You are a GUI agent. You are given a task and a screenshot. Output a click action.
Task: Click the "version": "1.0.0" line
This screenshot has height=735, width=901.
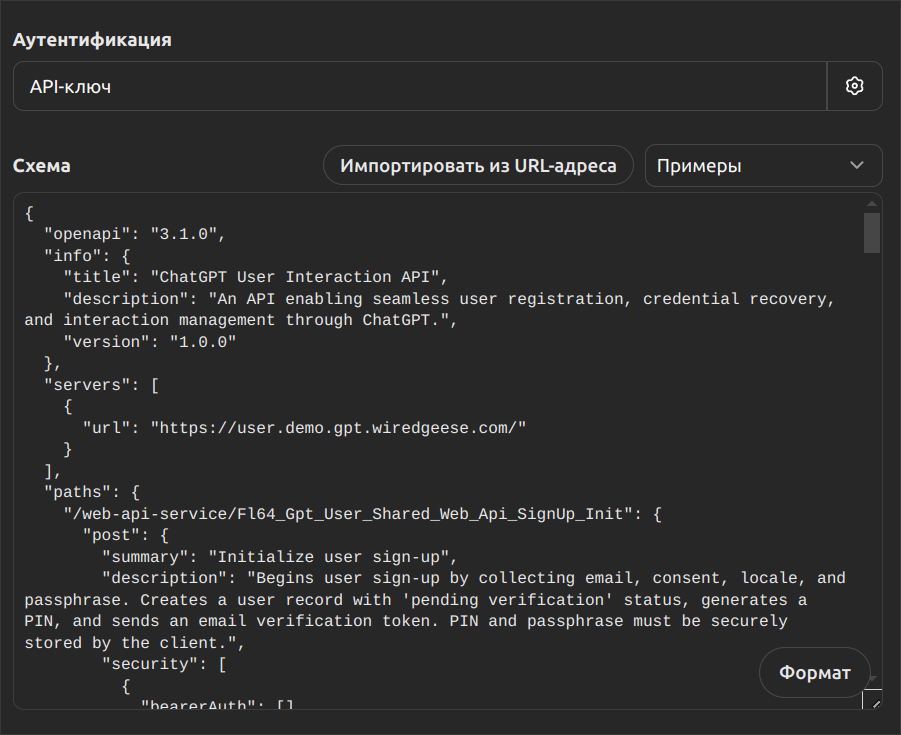(x=150, y=342)
